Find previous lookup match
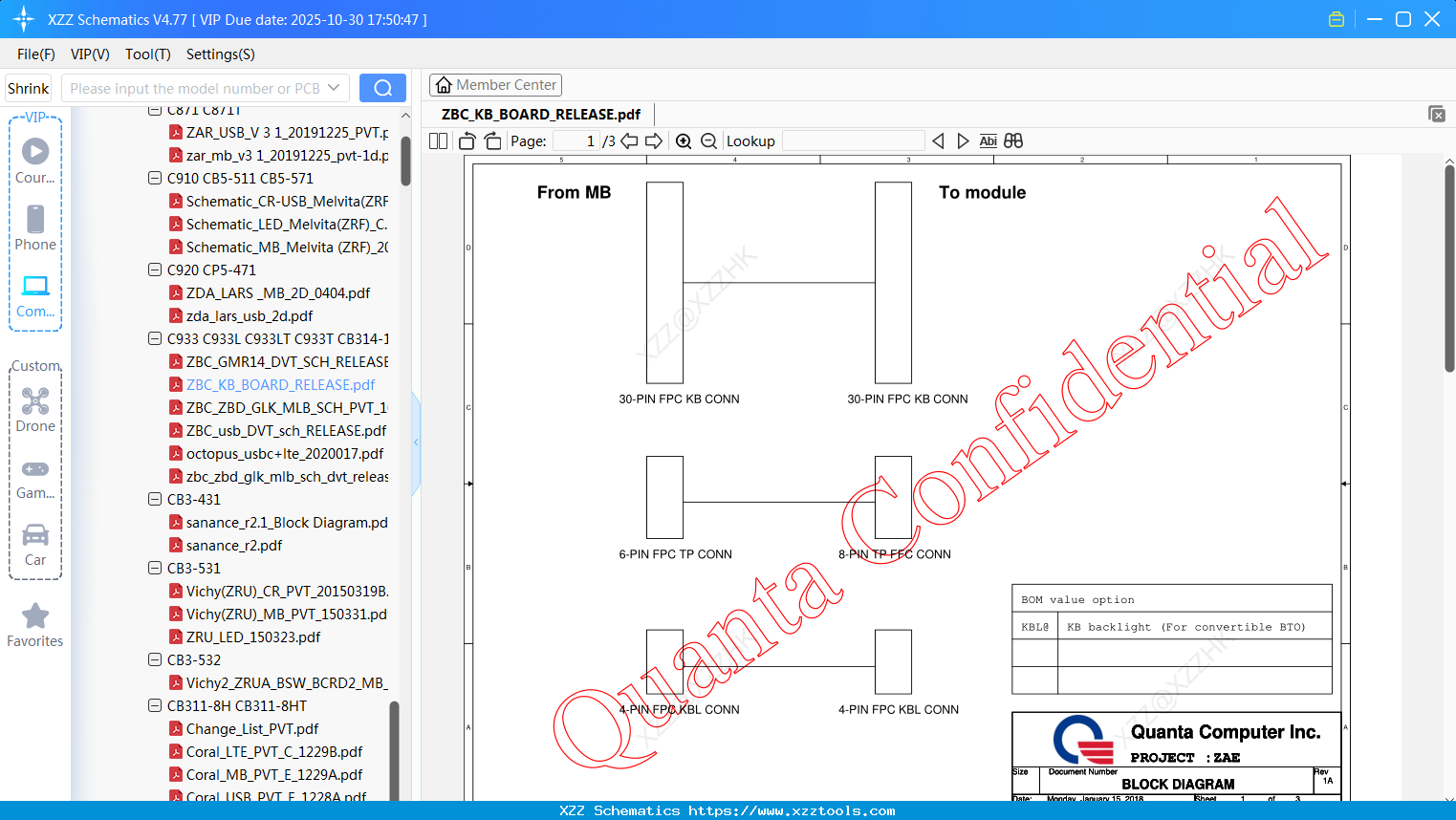The height and width of the screenshot is (820, 1456). click(x=938, y=140)
